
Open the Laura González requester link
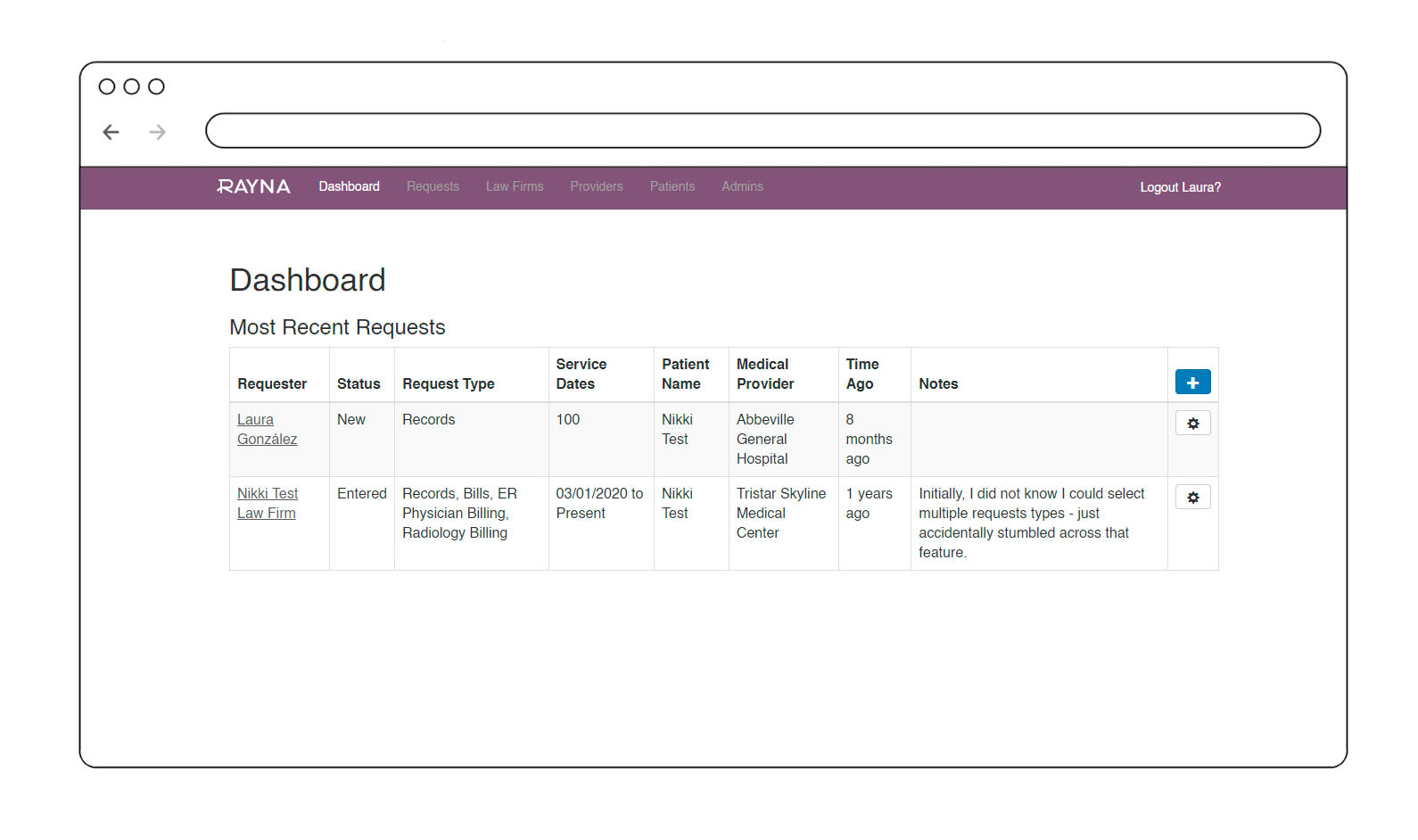267,429
